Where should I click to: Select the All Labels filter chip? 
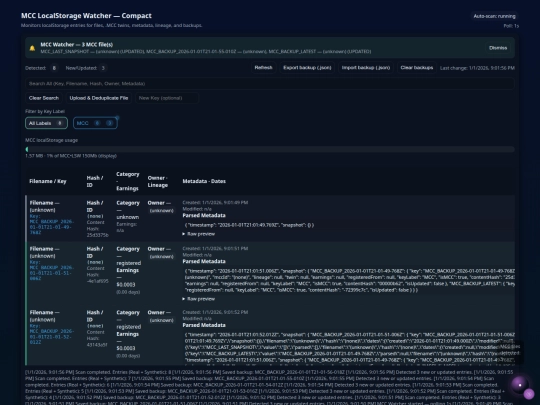click(x=46, y=123)
